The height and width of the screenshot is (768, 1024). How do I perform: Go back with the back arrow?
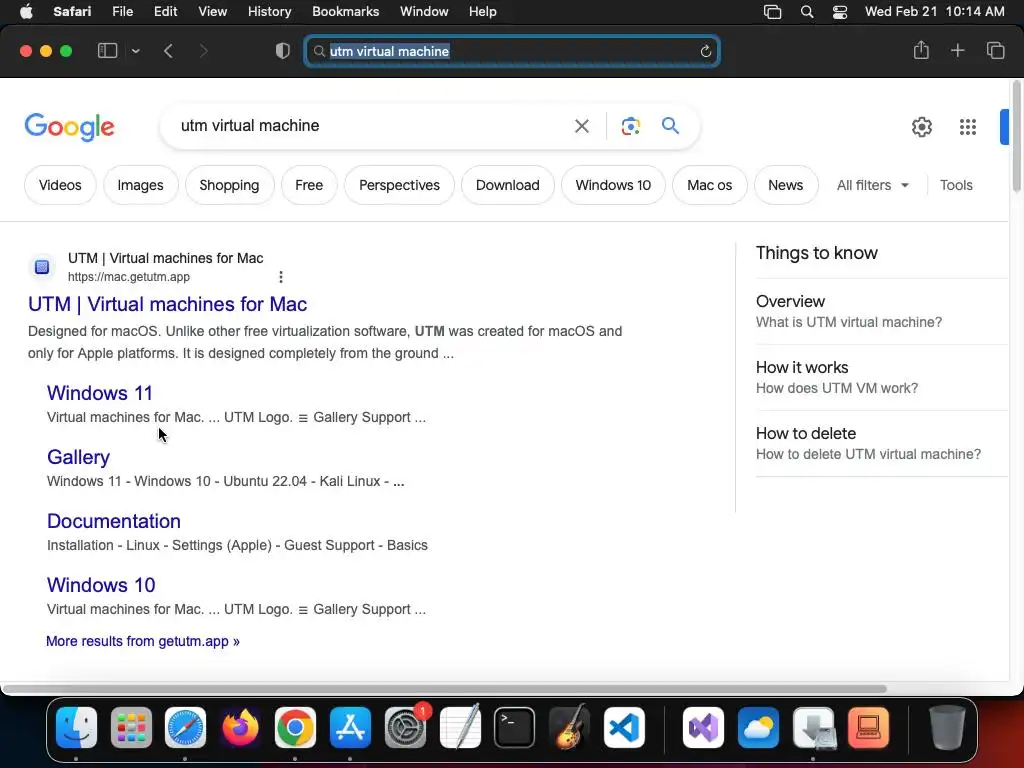(168, 51)
